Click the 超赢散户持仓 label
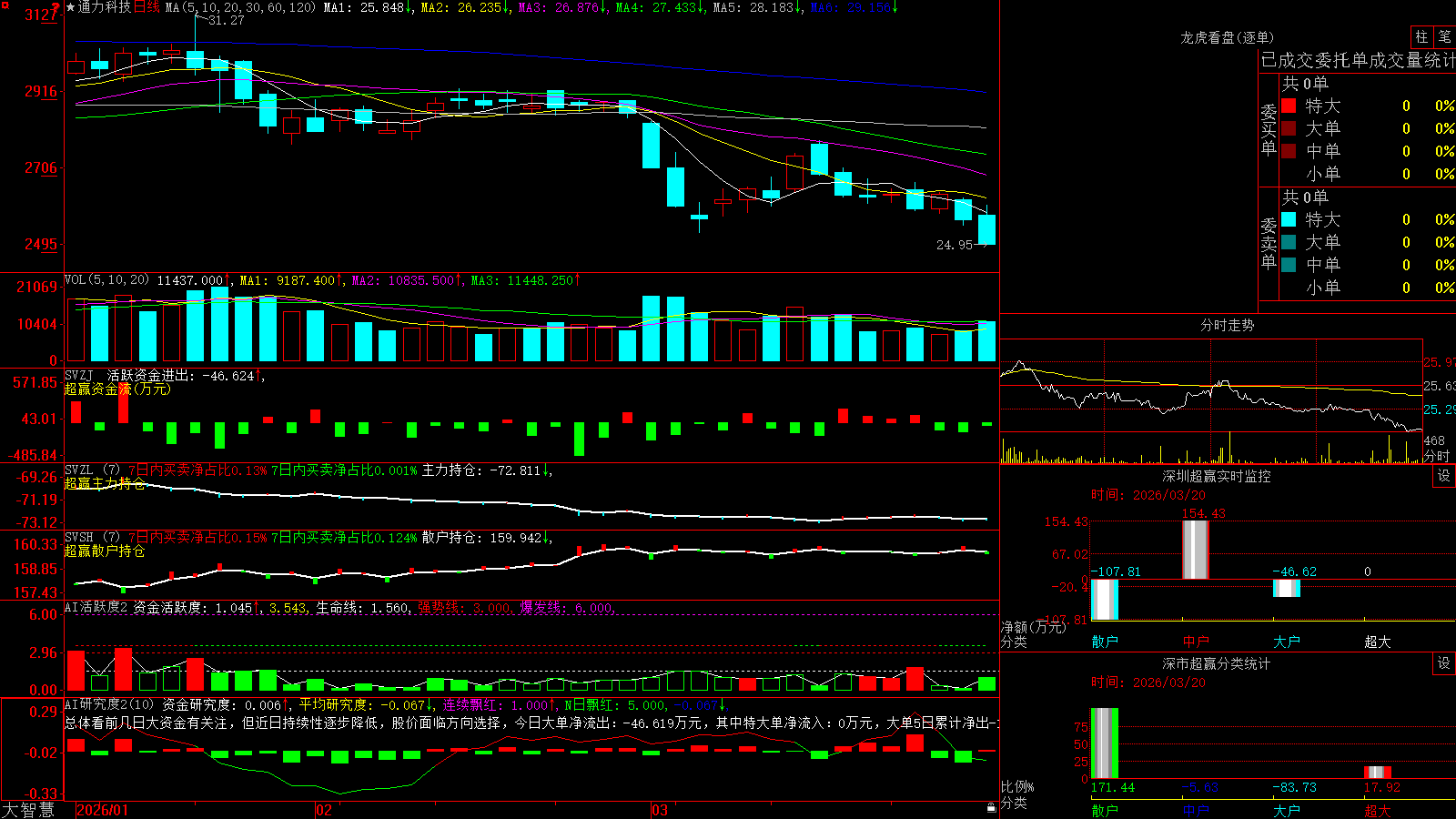 (105, 551)
